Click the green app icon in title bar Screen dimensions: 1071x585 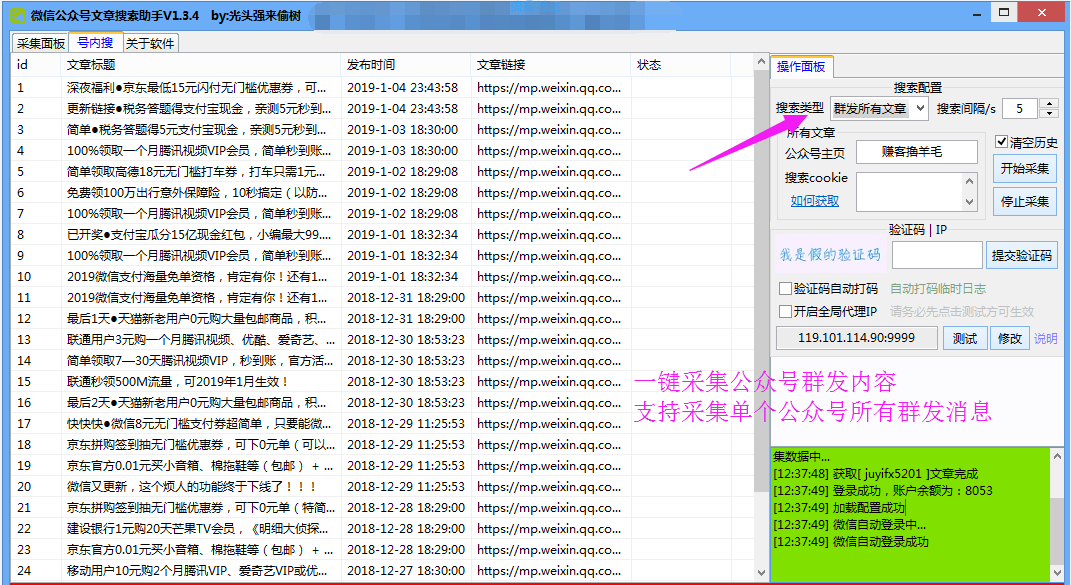pos(17,14)
